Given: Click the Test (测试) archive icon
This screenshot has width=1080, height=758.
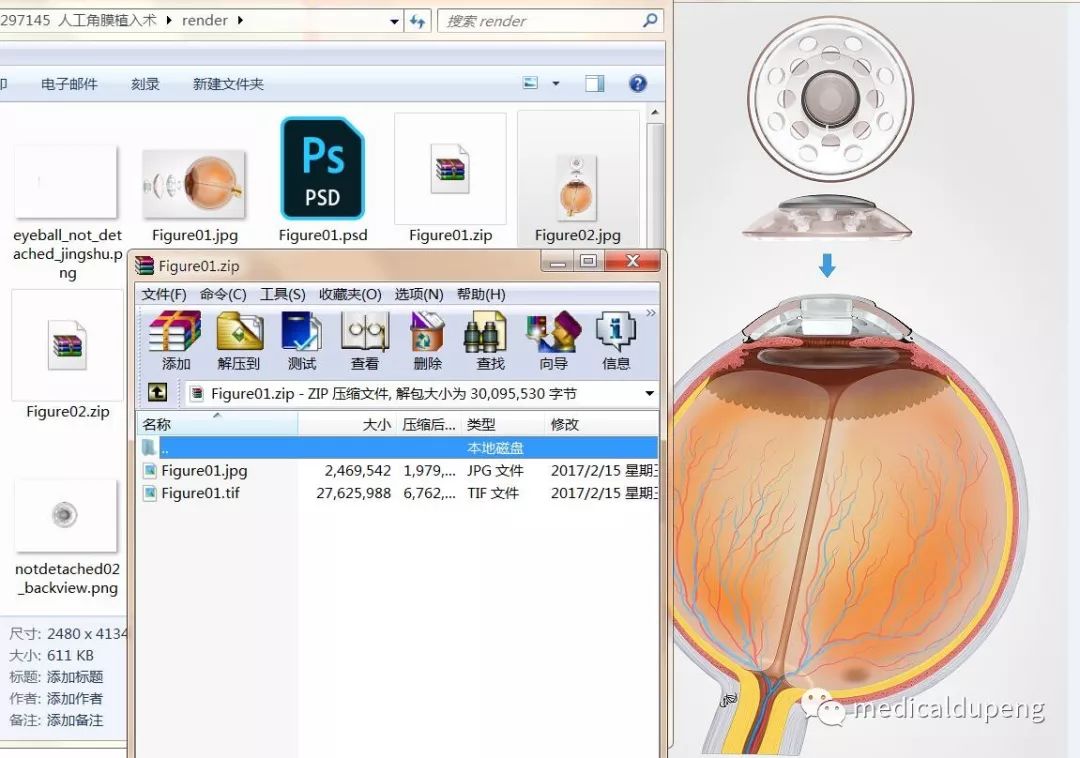Looking at the screenshot, I should [x=301, y=338].
